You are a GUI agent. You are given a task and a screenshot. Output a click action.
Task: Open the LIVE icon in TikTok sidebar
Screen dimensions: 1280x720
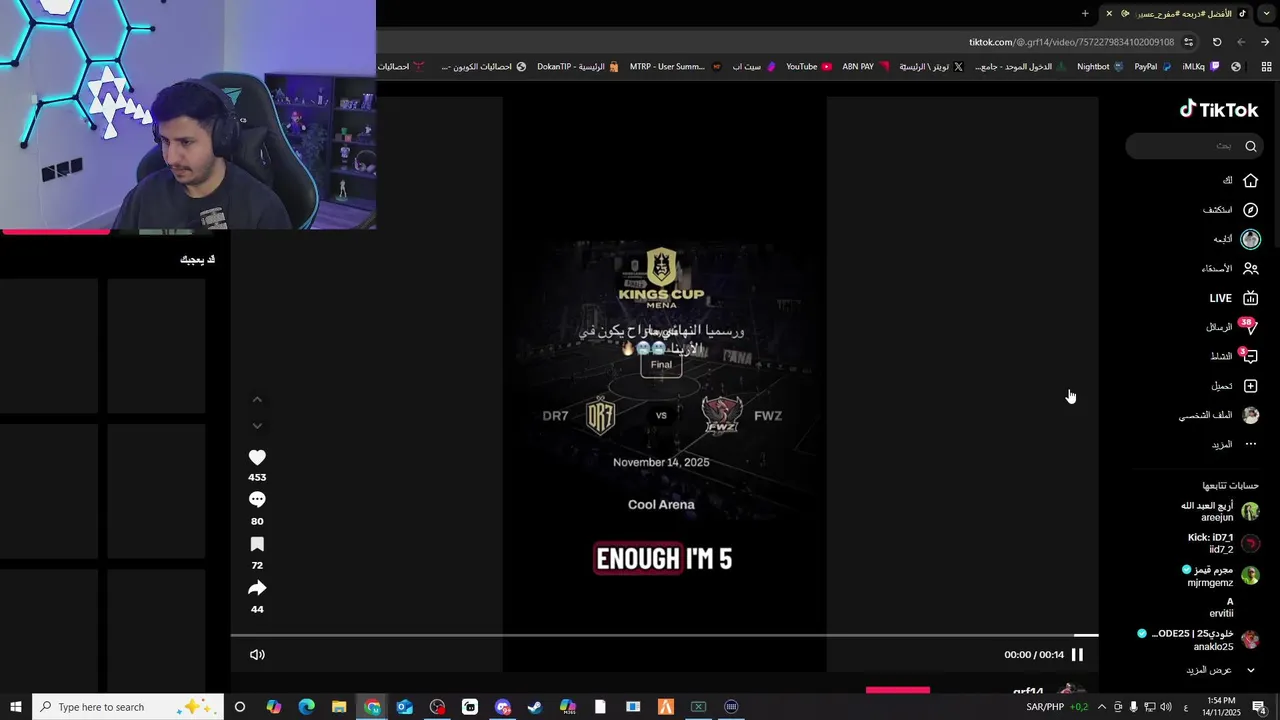[x=1250, y=298]
